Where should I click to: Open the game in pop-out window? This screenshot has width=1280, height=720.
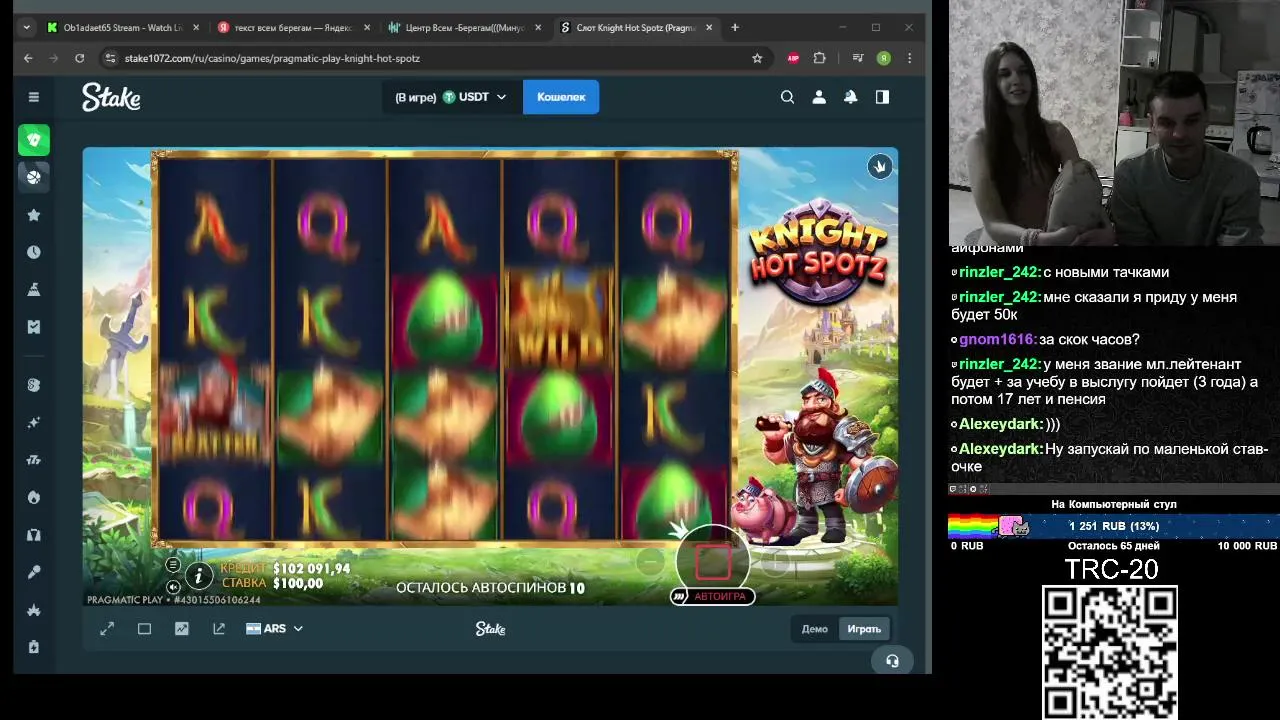pos(219,629)
